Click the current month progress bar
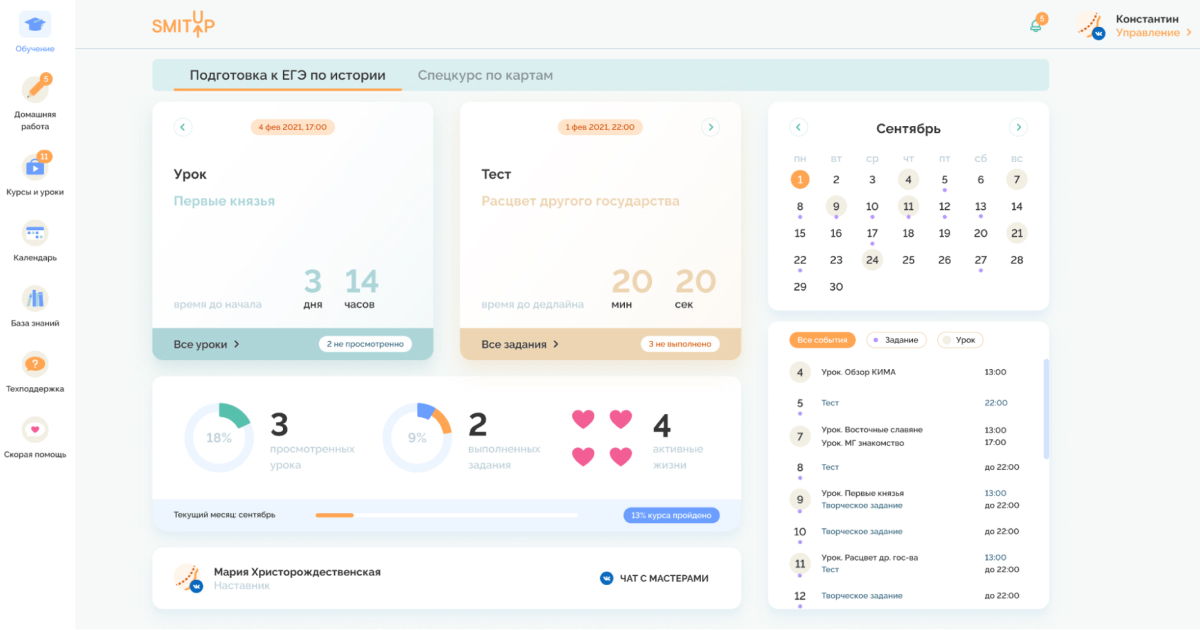Screen dimensions: 1200x630 446,515
